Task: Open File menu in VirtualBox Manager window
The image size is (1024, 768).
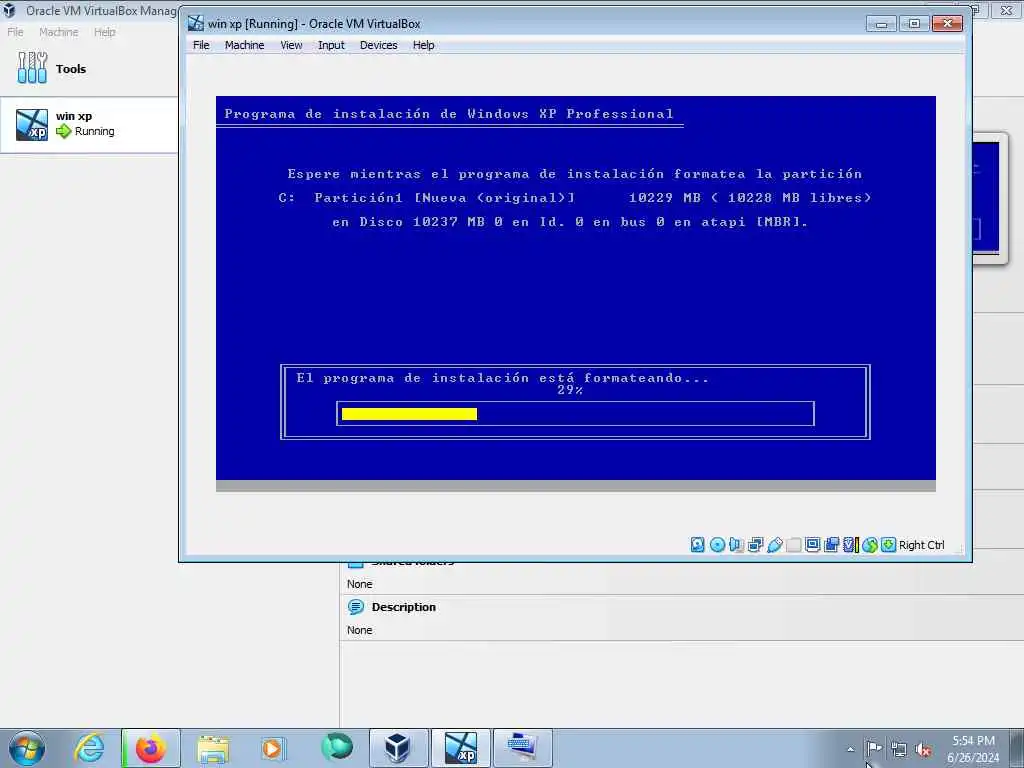Action: click(x=15, y=32)
